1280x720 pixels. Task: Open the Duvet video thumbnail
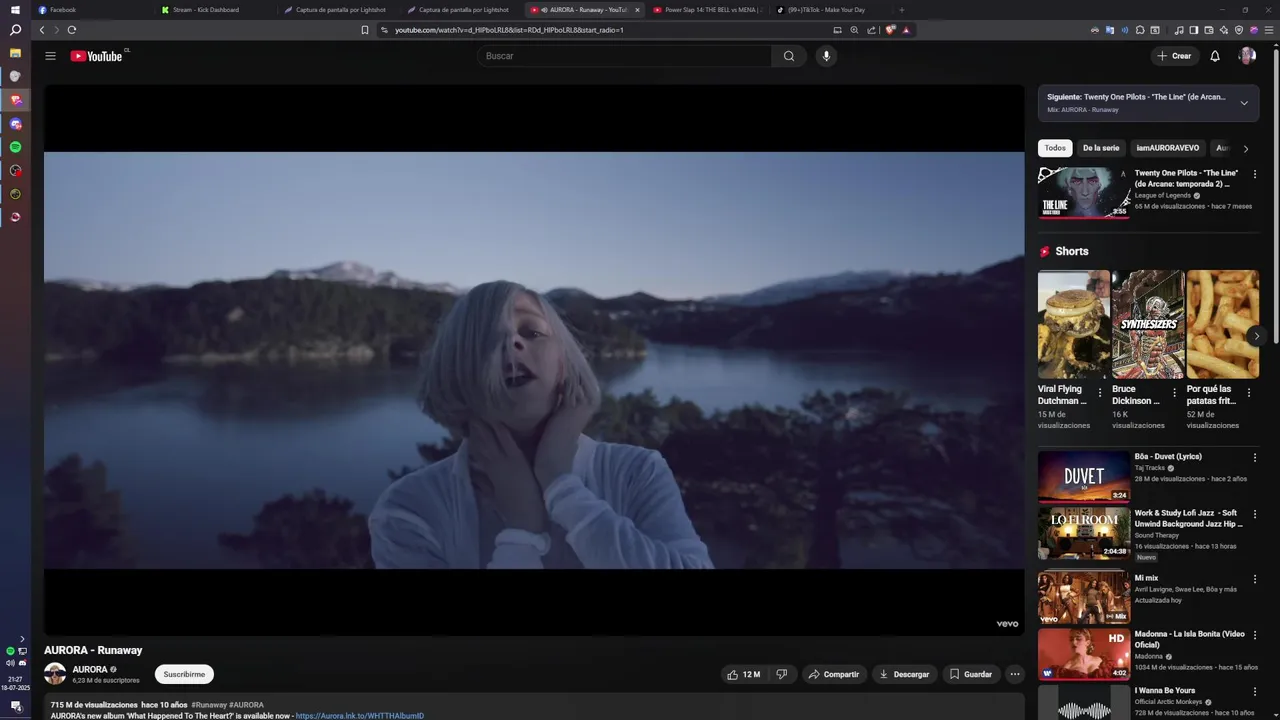click(1084, 477)
